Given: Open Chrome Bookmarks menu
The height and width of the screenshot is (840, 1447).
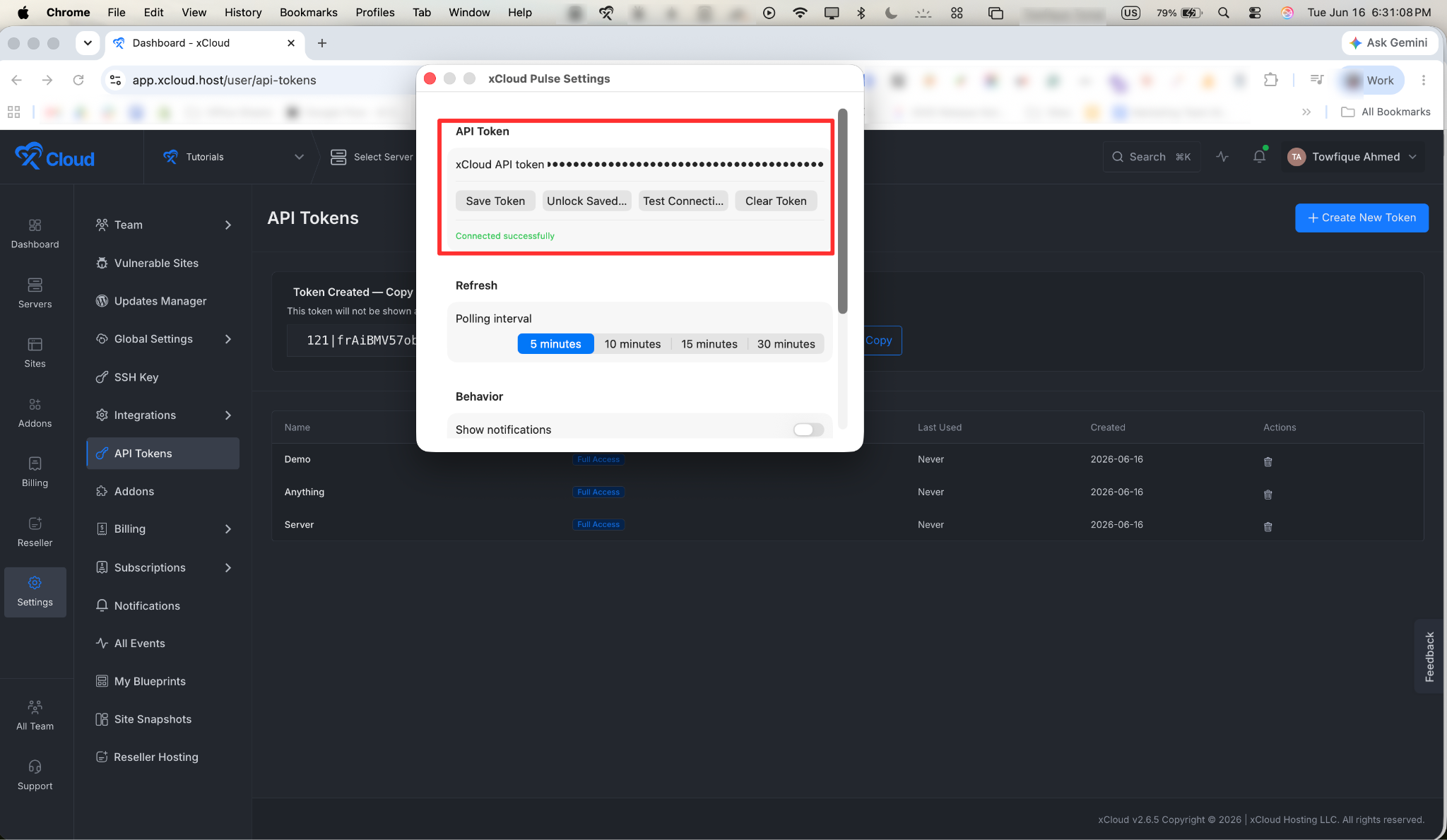Looking at the screenshot, I should coord(309,13).
